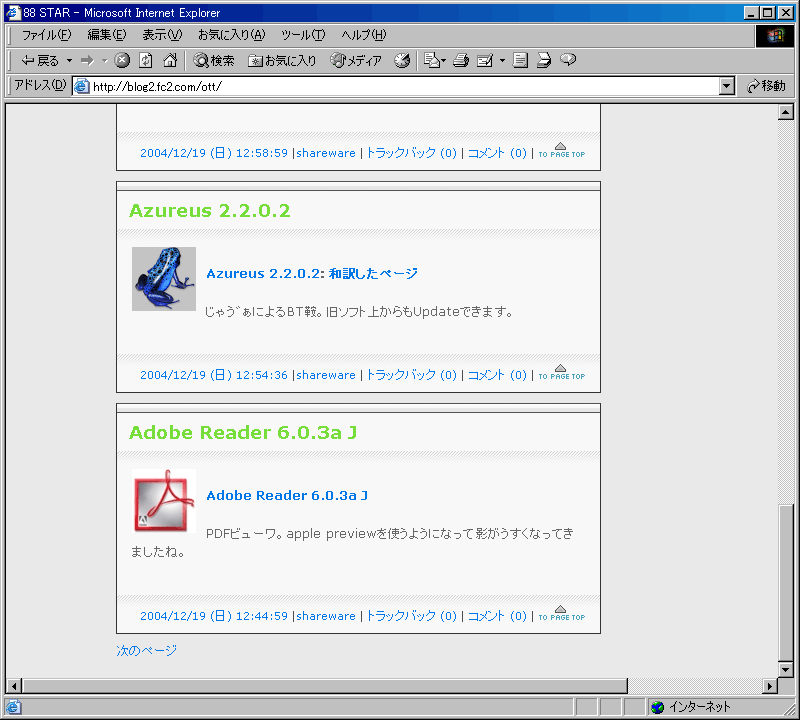Open the メディア media pane

point(356,61)
